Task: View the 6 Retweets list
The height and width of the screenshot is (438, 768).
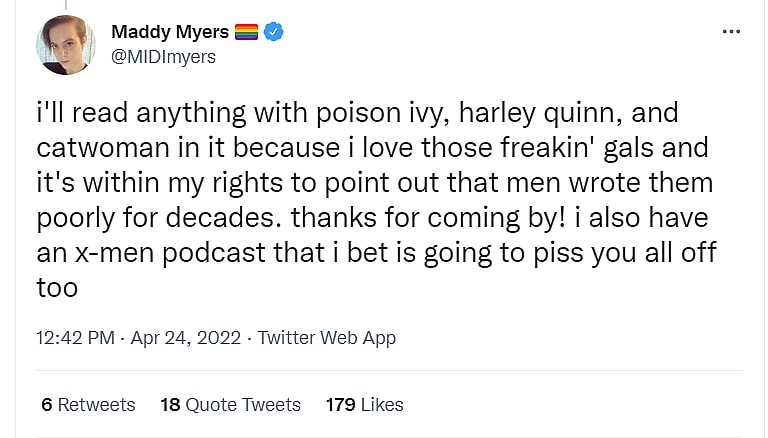Action: (x=88, y=405)
